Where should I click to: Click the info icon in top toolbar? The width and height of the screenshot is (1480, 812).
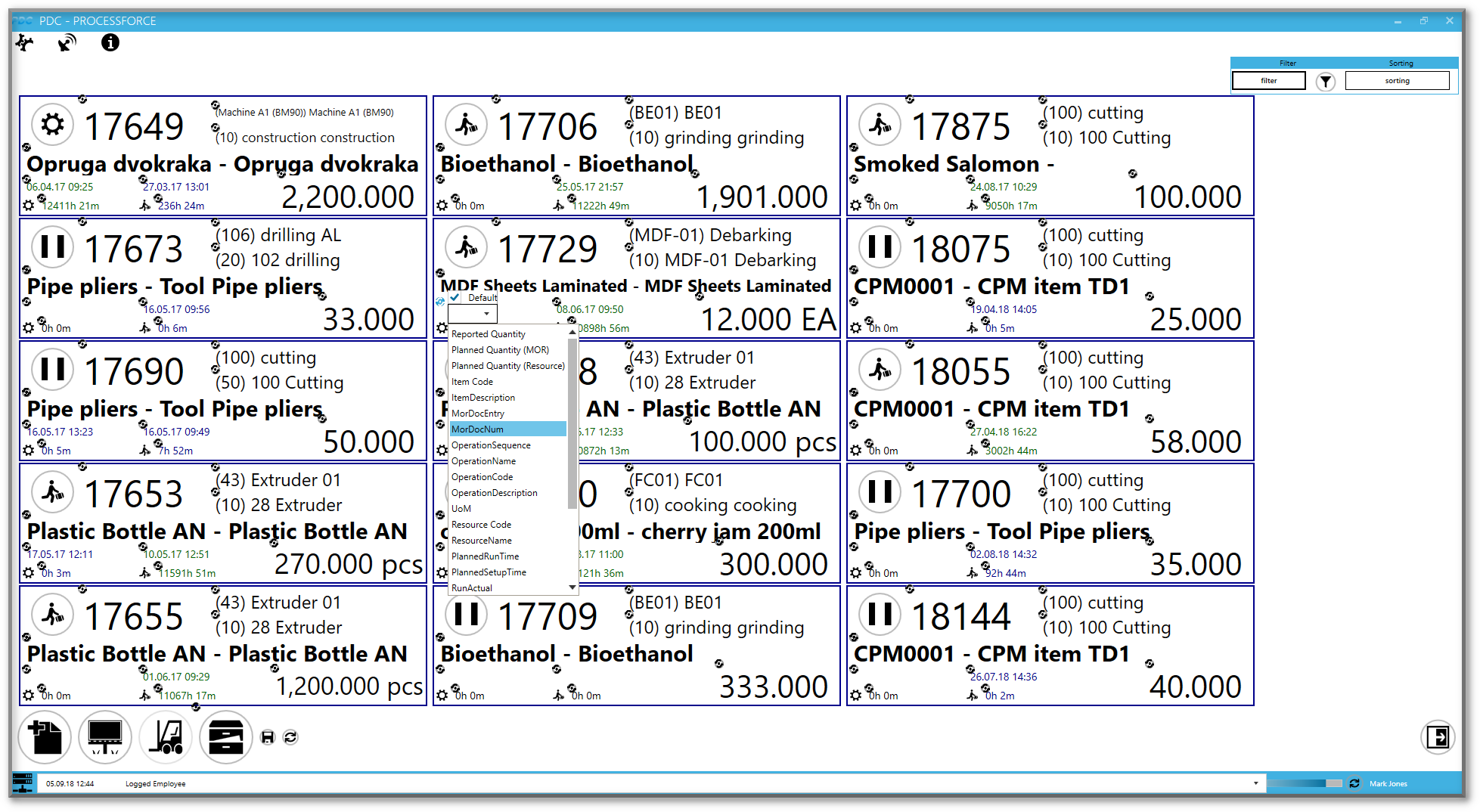click(110, 43)
